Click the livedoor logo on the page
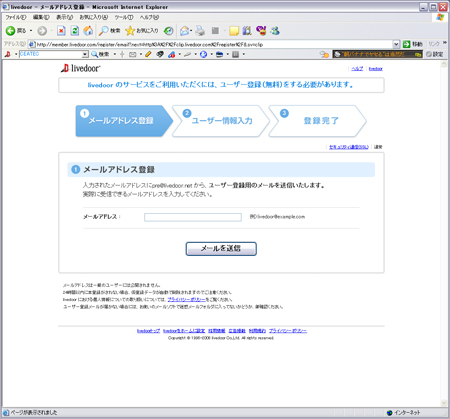This screenshot has width=450, height=419. coord(80,68)
